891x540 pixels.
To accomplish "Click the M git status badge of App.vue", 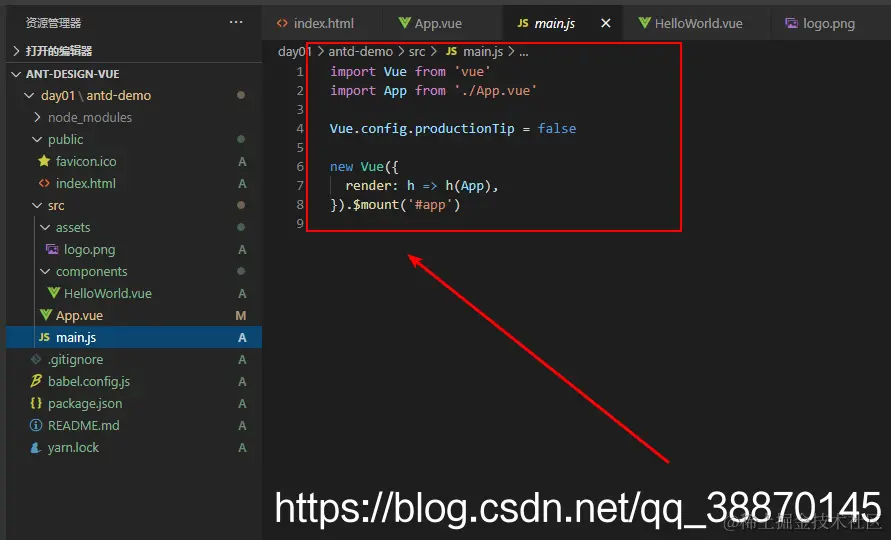I will click(241, 315).
